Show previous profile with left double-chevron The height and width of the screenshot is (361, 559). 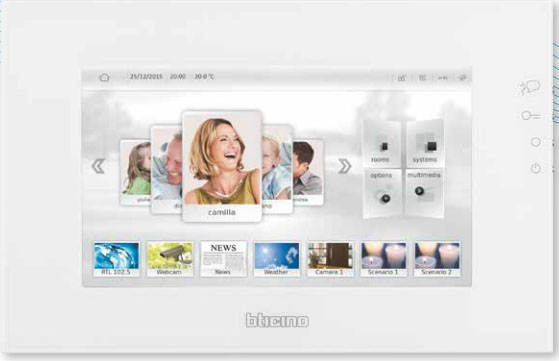click(98, 166)
